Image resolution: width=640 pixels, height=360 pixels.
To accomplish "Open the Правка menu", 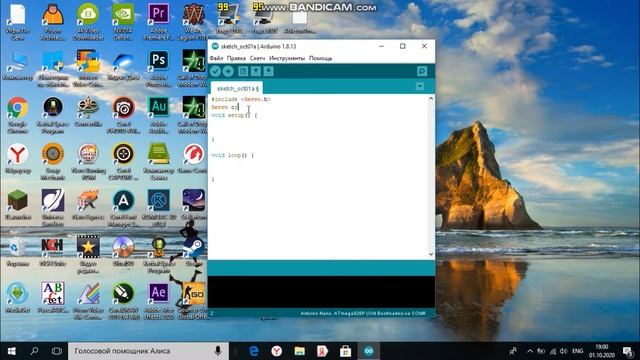I will [x=236, y=58].
